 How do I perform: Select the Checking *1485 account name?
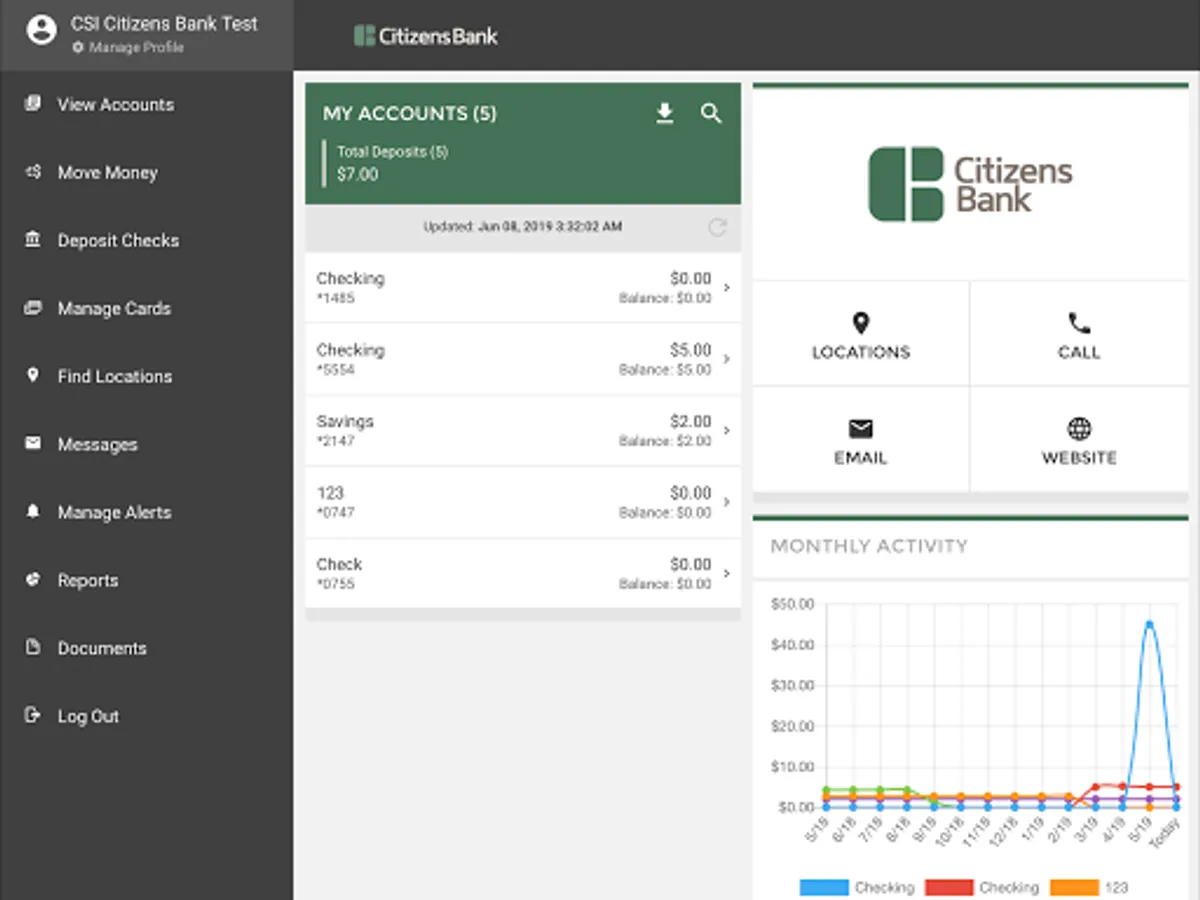coord(350,279)
